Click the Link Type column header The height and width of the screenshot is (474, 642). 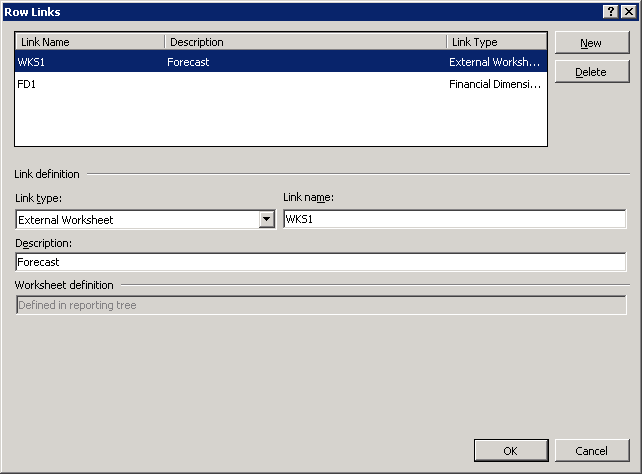click(495, 42)
